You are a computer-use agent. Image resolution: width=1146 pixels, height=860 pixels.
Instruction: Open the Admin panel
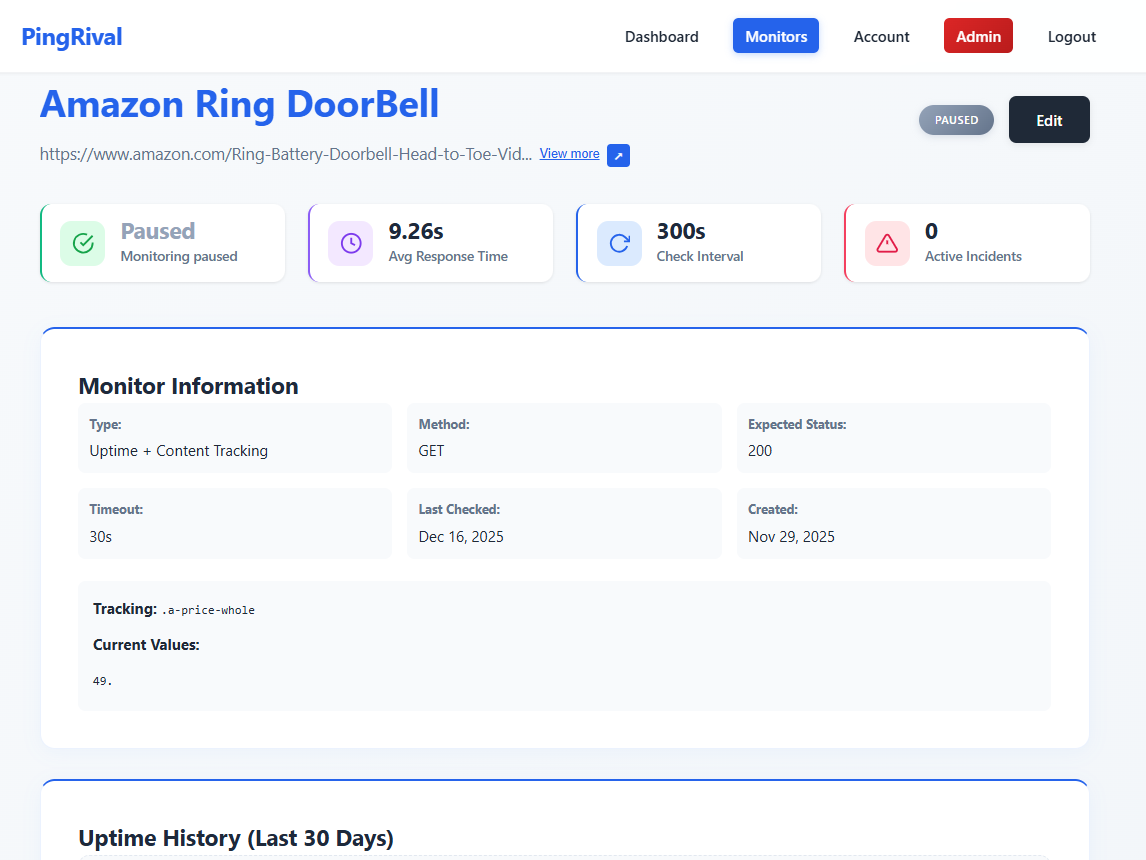[x=978, y=36]
